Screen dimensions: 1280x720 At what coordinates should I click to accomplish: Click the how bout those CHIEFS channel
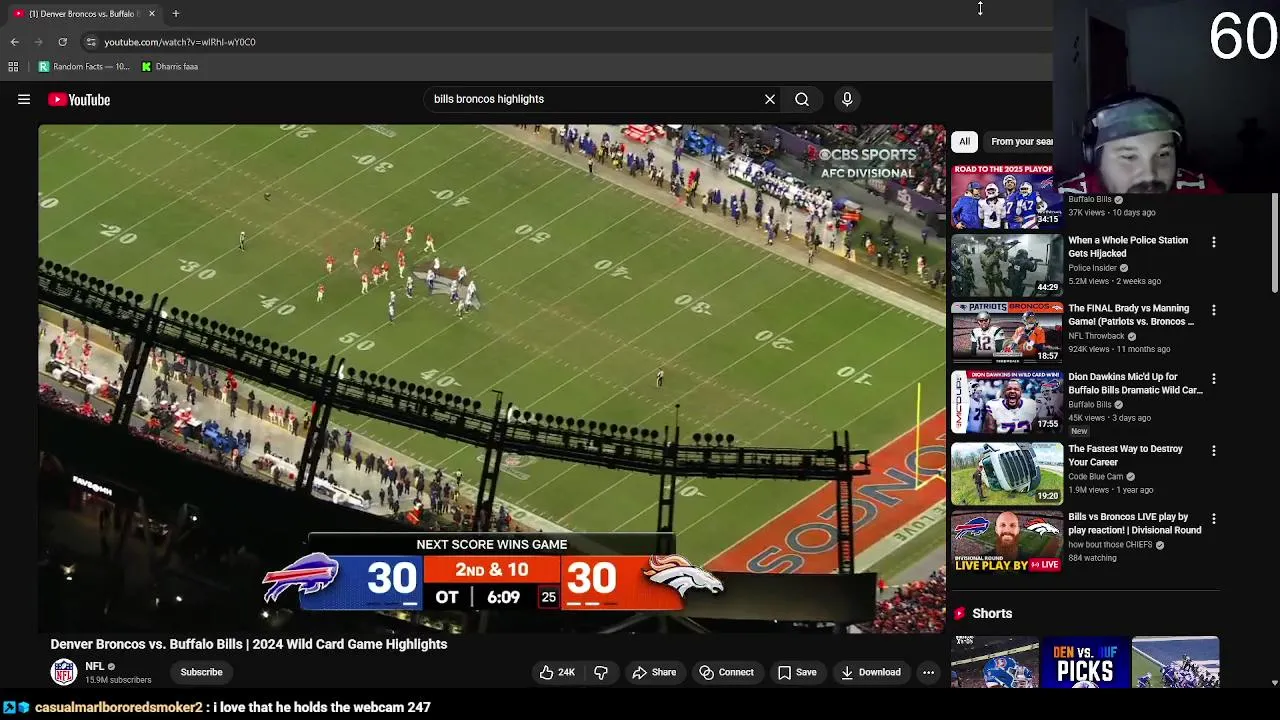click(x=1110, y=545)
